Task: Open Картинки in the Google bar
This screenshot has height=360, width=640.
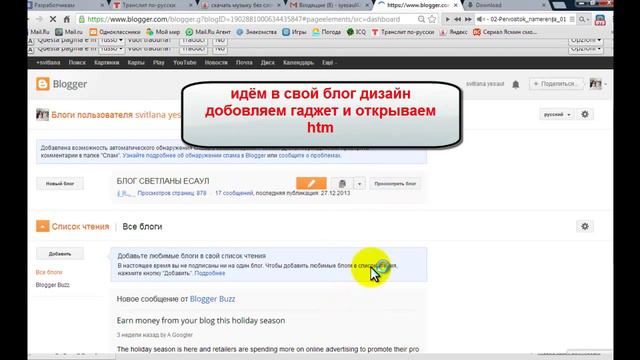Action: coord(107,62)
